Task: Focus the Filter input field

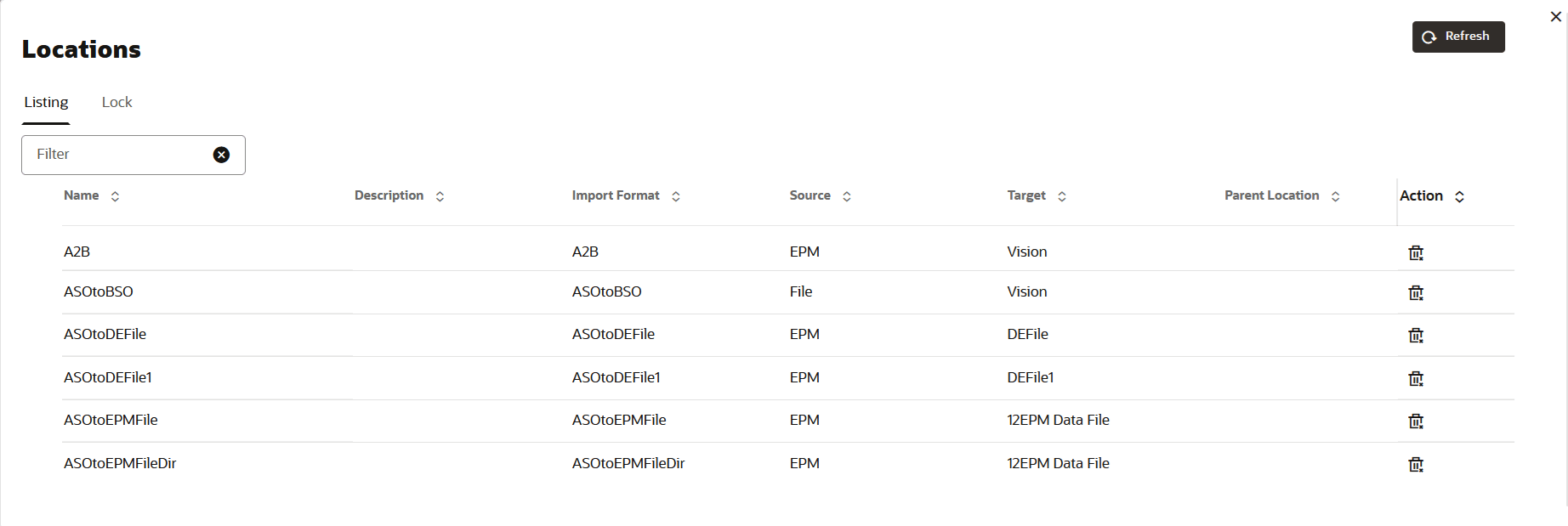Action: pyautogui.click(x=119, y=155)
